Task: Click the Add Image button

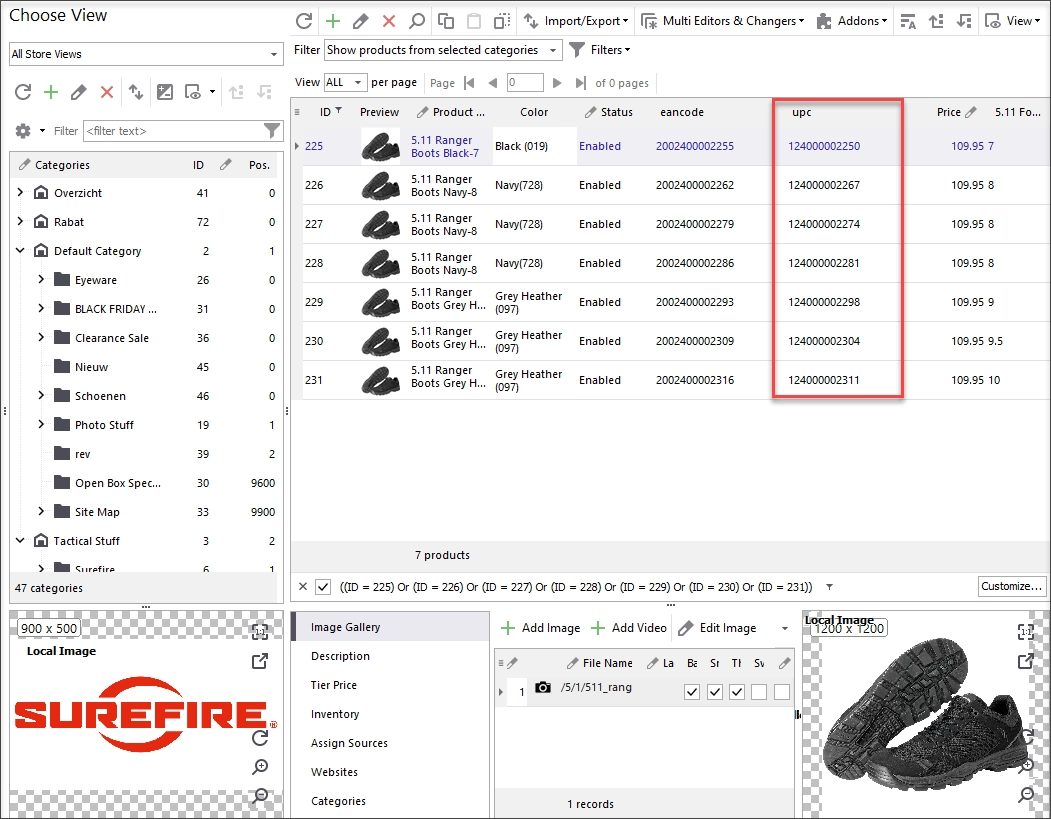Action: [540, 628]
